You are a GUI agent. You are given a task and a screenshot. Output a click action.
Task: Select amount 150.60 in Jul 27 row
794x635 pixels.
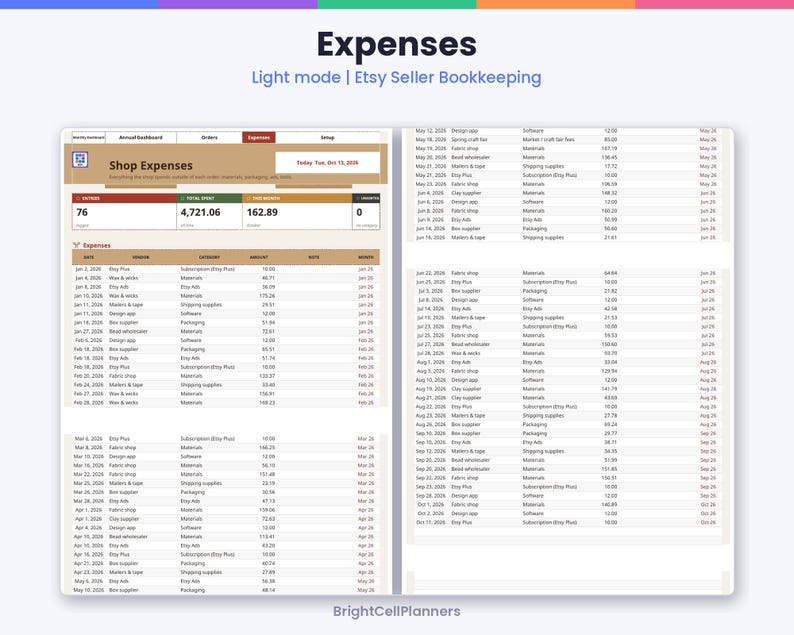pyautogui.click(x=609, y=344)
